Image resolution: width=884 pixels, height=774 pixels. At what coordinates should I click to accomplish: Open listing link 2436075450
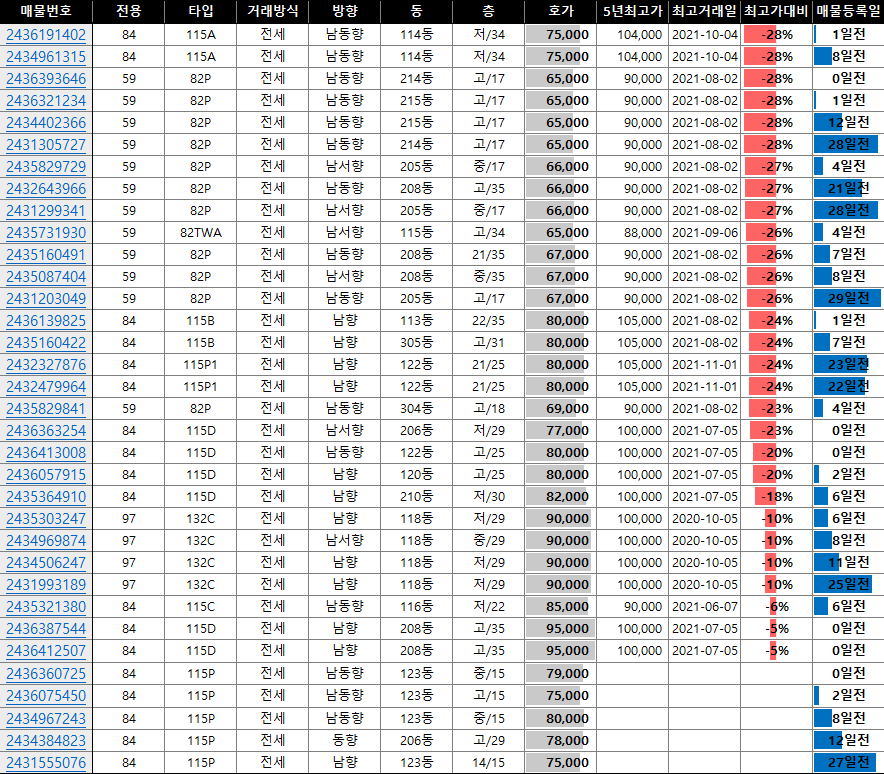pyautogui.click(x=46, y=696)
